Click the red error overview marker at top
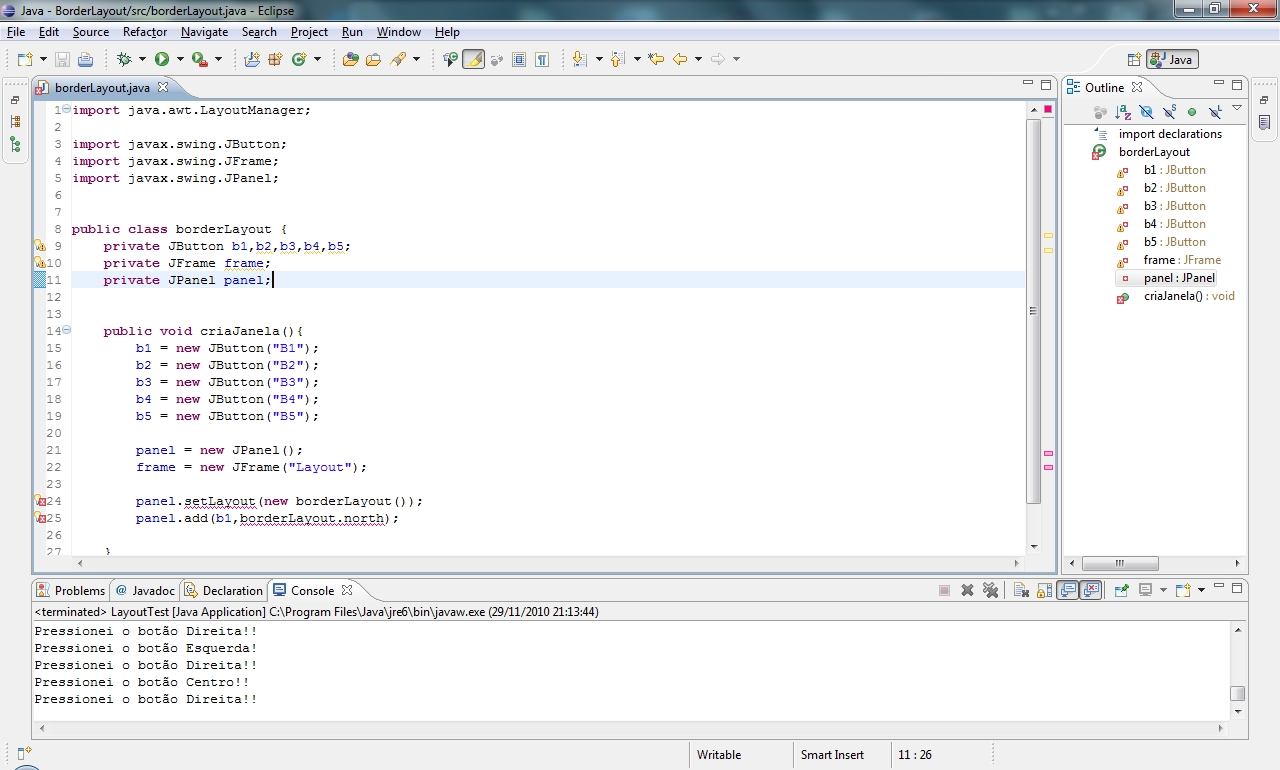This screenshot has height=770, width=1280. [x=1048, y=109]
